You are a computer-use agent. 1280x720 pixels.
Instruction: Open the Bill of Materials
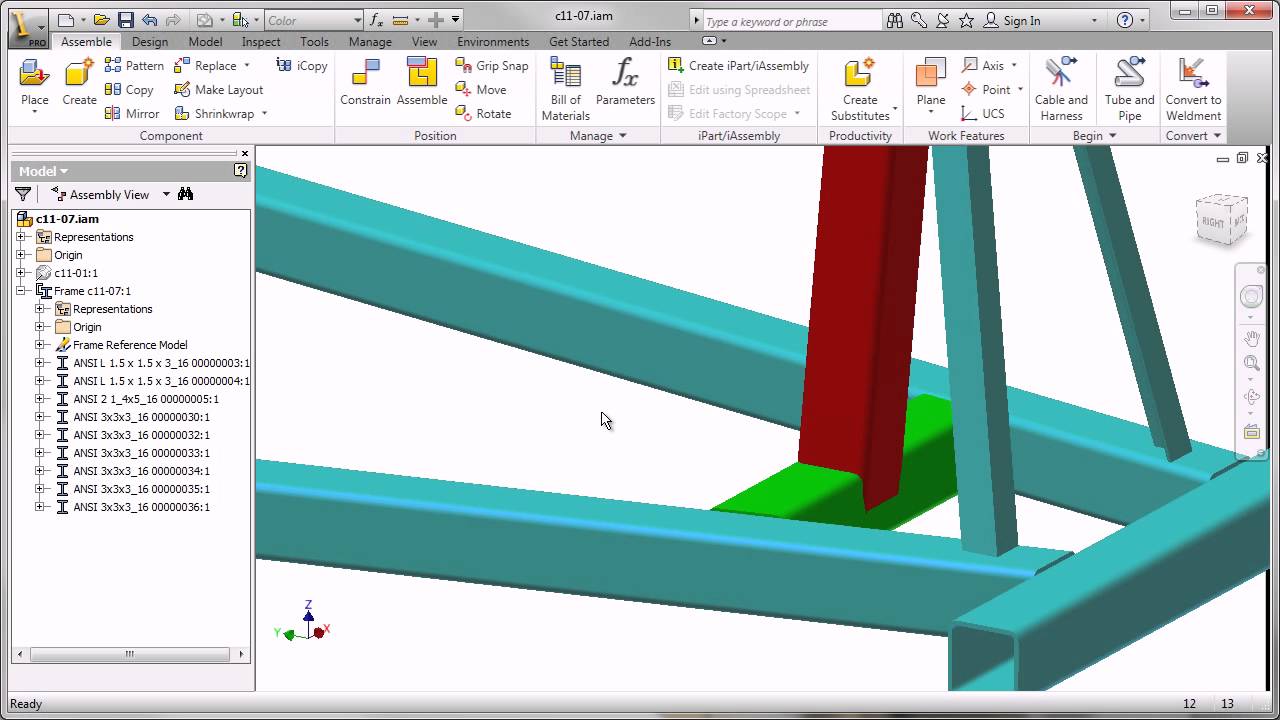[x=566, y=89]
